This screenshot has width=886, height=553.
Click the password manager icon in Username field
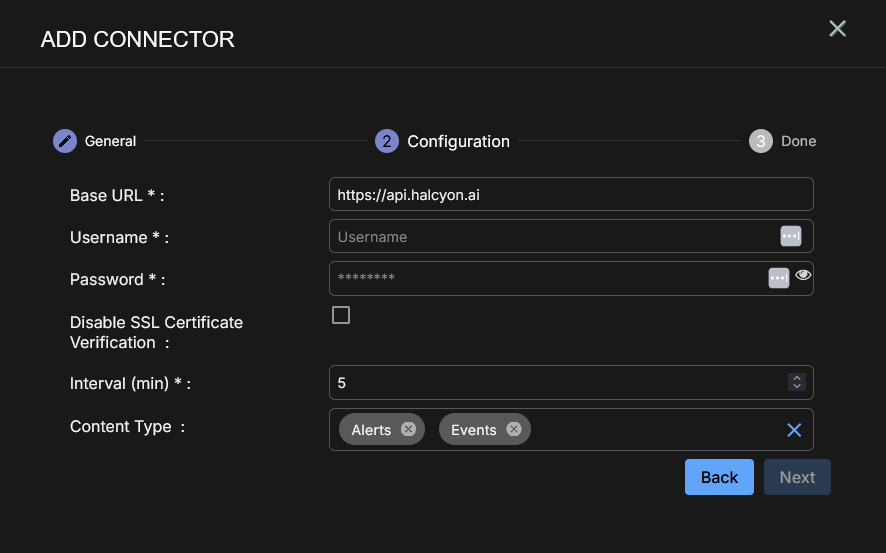click(x=790, y=236)
